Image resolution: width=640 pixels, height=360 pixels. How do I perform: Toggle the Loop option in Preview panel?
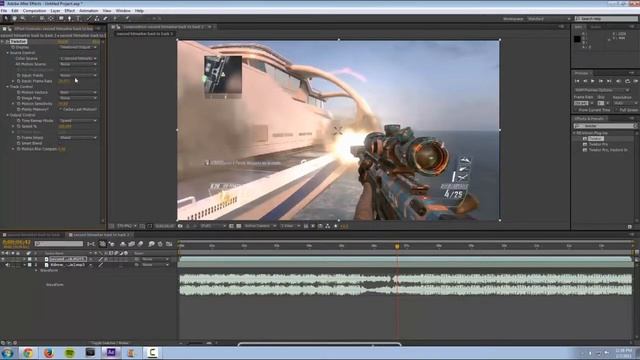pos(627,81)
